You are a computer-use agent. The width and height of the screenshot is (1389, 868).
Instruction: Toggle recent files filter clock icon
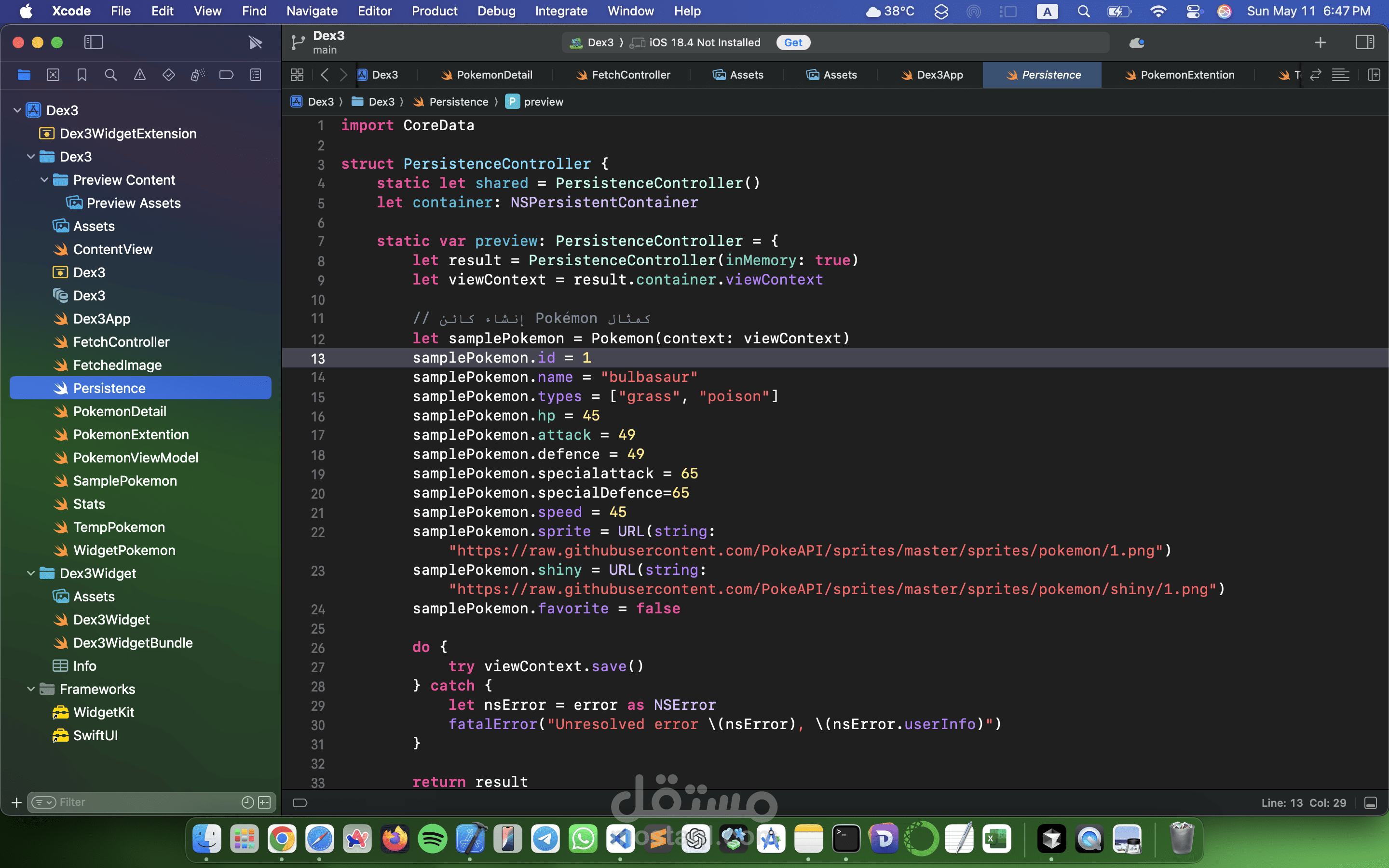247,802
